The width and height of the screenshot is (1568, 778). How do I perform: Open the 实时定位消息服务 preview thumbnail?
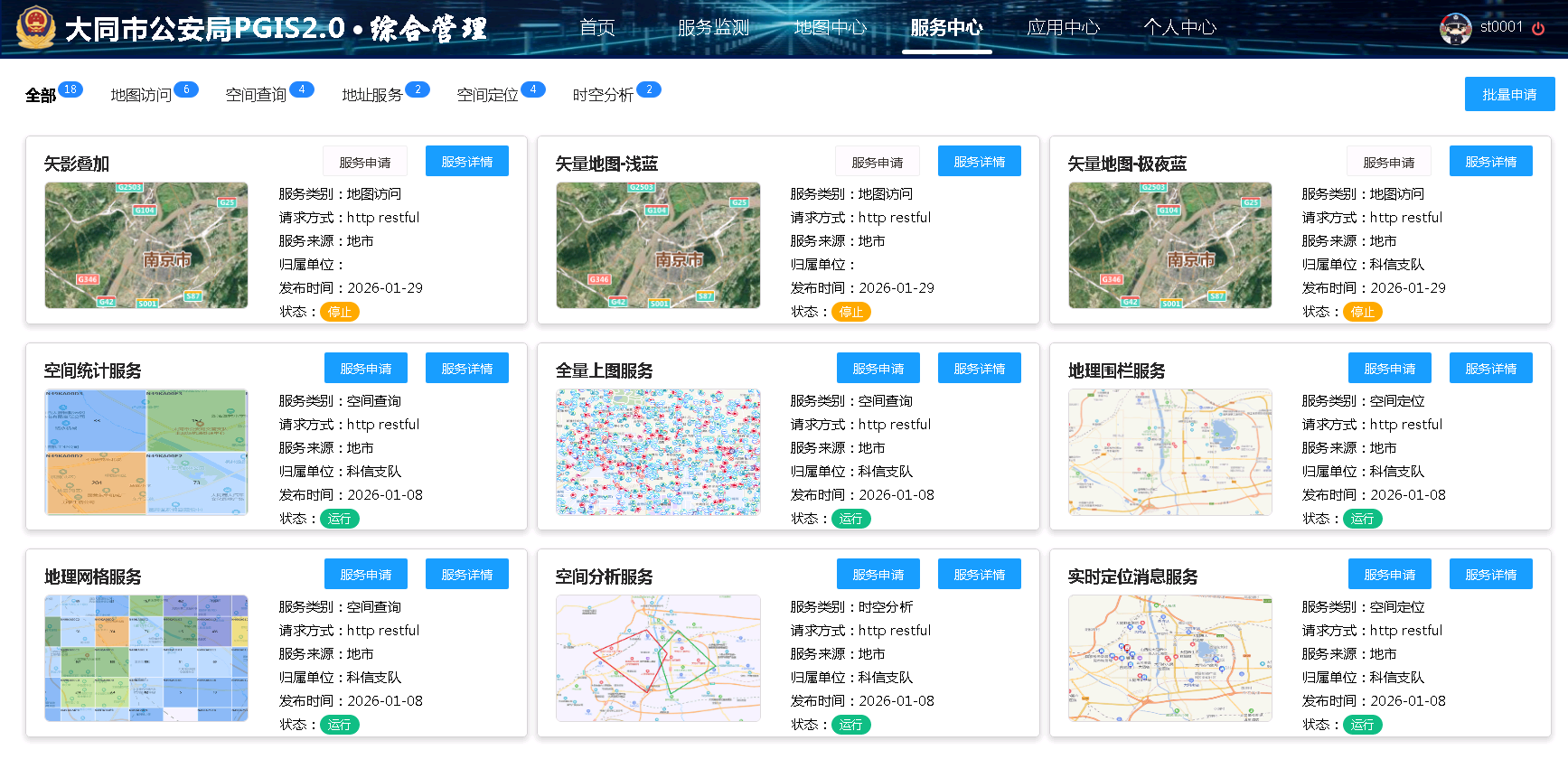coord(1170,658)
